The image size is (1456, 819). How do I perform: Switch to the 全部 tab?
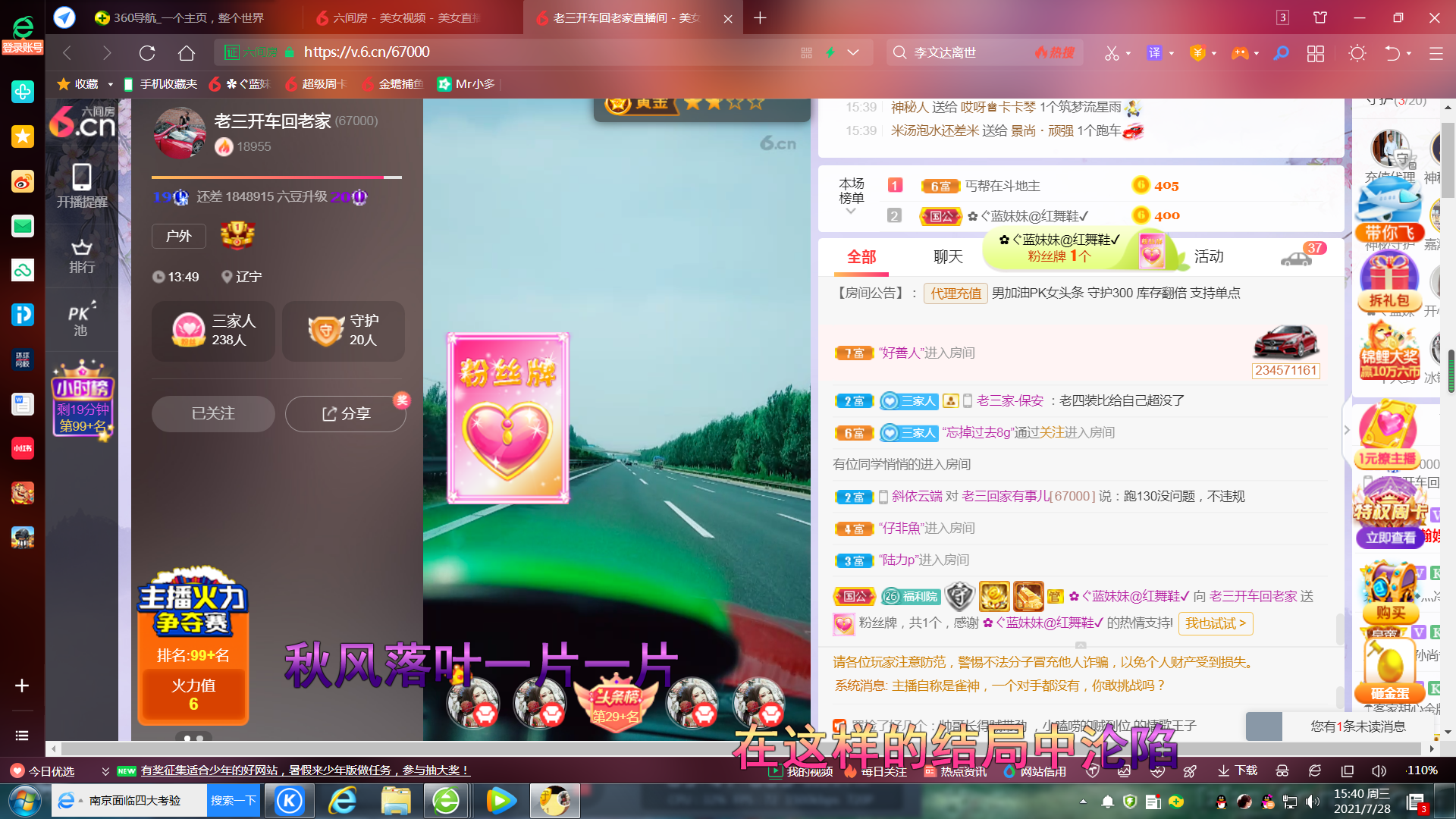(x=861, y=257)
